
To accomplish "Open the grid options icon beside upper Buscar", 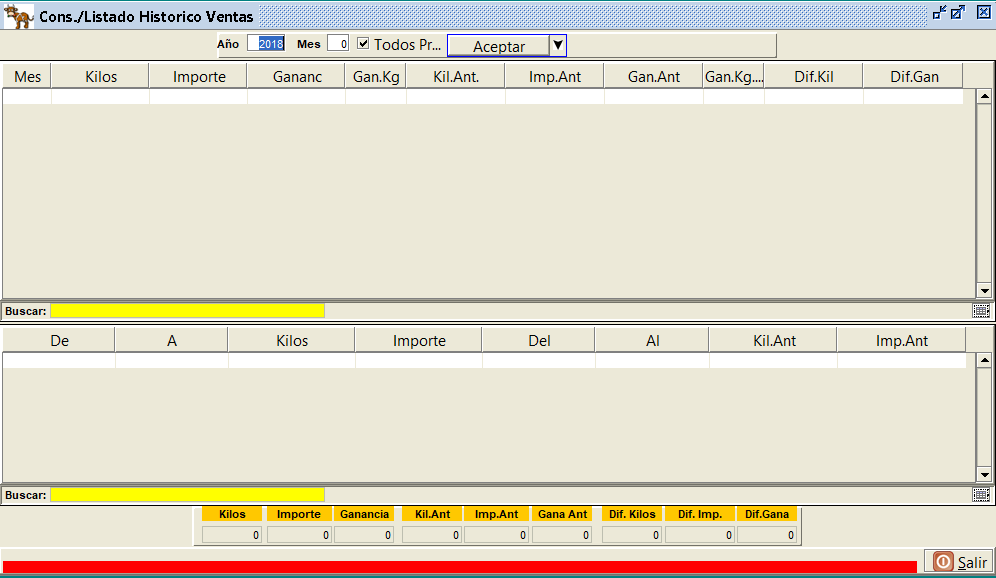I will point(981,311).
